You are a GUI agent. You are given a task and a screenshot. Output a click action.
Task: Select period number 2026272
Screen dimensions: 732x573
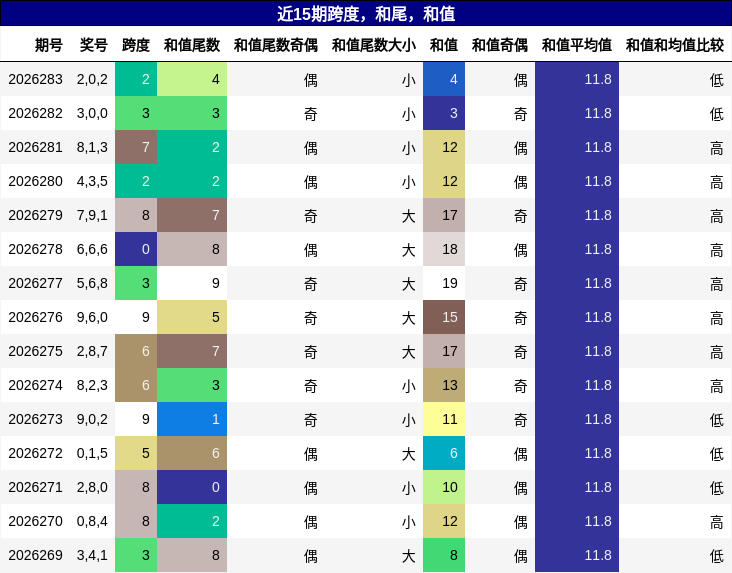coord(35,453)
